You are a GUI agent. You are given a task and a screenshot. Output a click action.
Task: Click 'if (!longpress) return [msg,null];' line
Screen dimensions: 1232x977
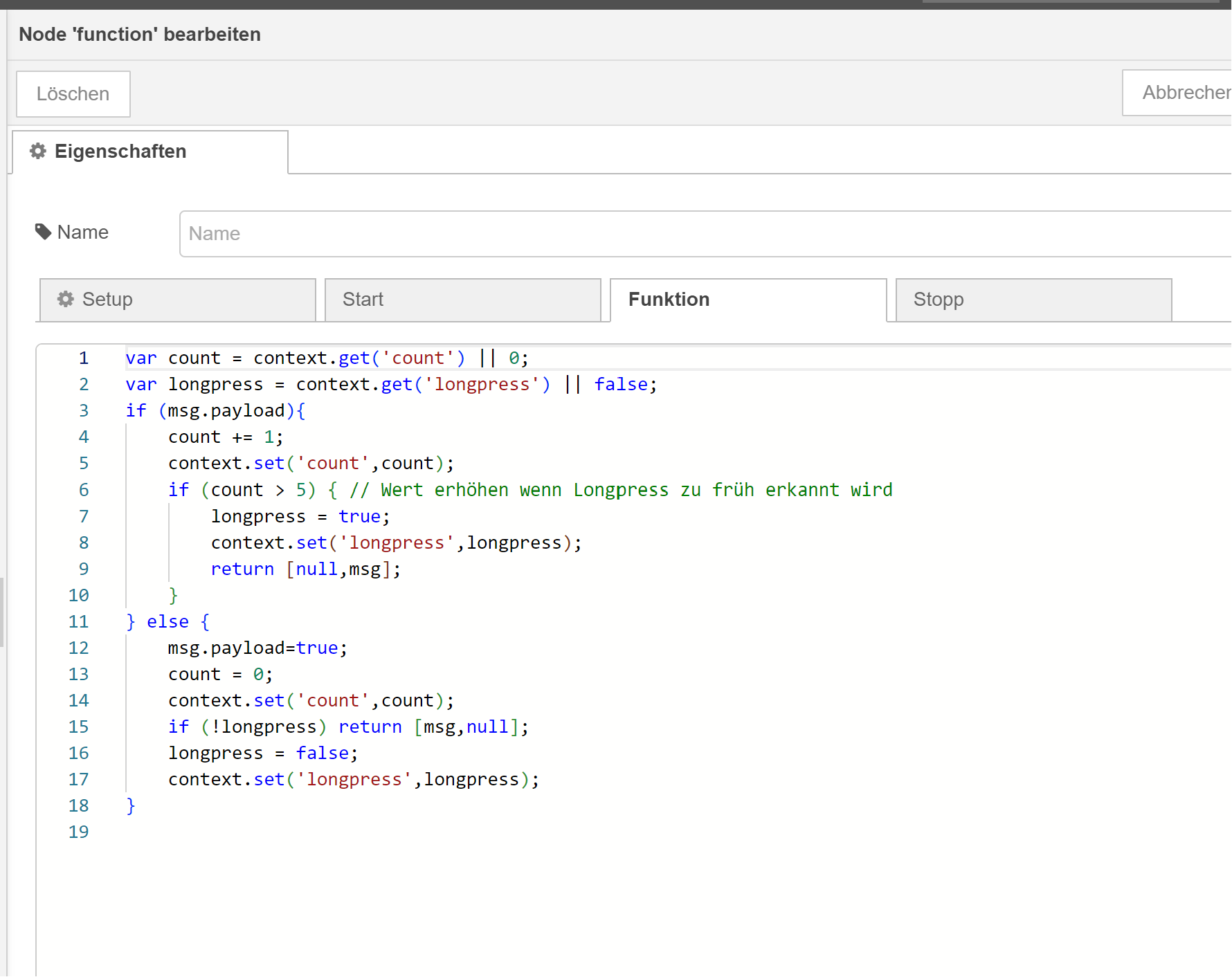[x=349, y=727]
